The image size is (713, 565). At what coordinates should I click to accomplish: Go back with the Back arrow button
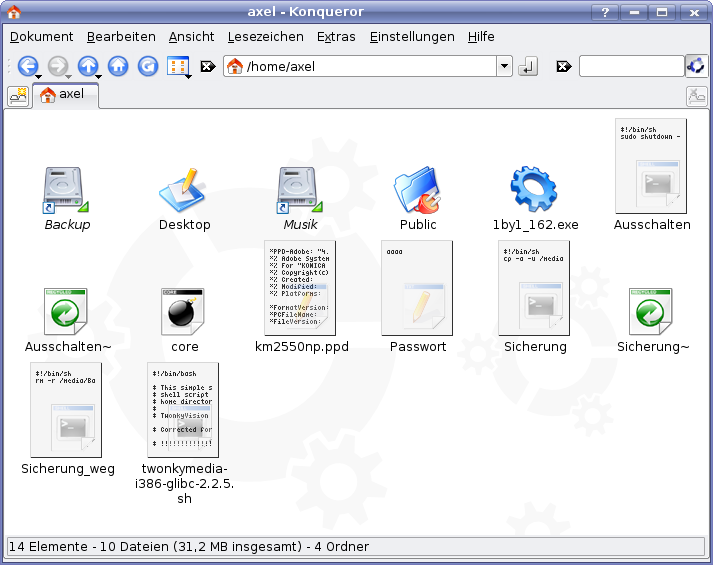28,66
